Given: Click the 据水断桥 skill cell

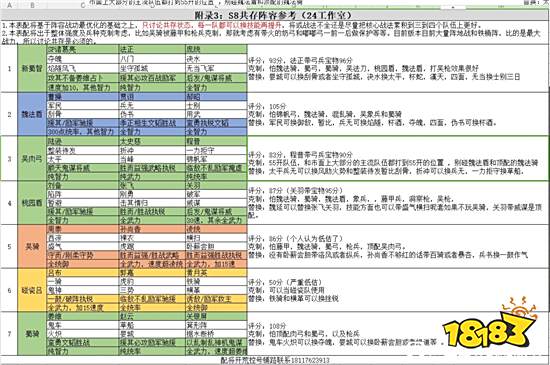Looking at the screenshot, I should pos(216,334).
